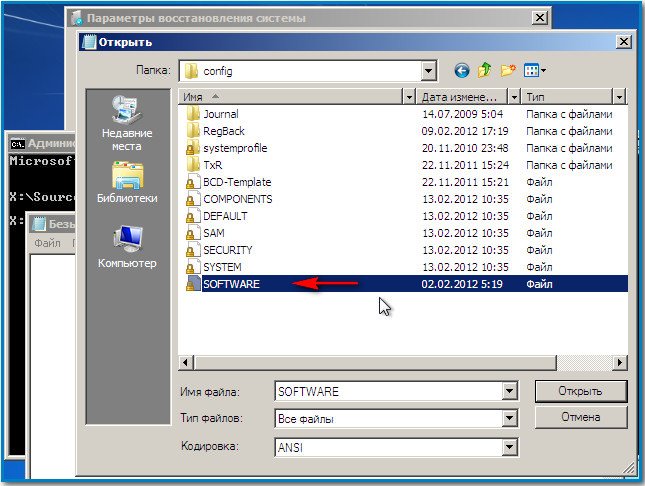Open Recent Places (Недавние места)
Image resolution: width=645 pixels, height=486 pixels.
126,123
